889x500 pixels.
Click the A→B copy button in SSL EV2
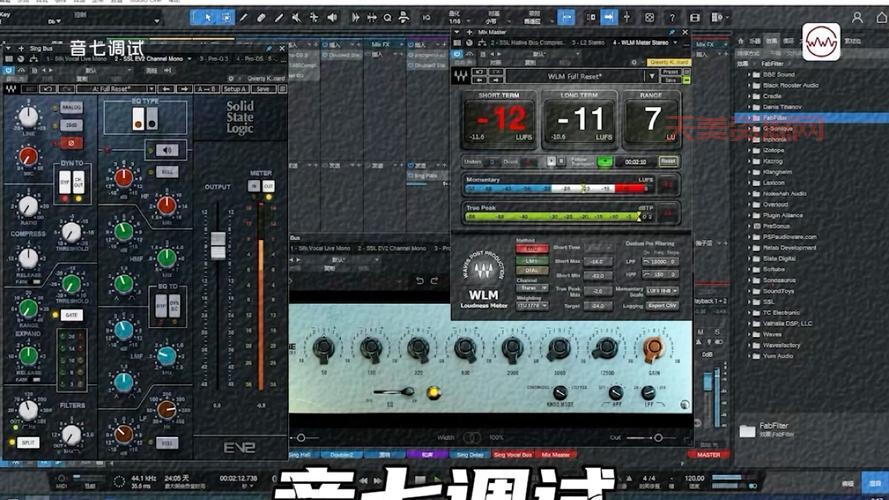206,89
